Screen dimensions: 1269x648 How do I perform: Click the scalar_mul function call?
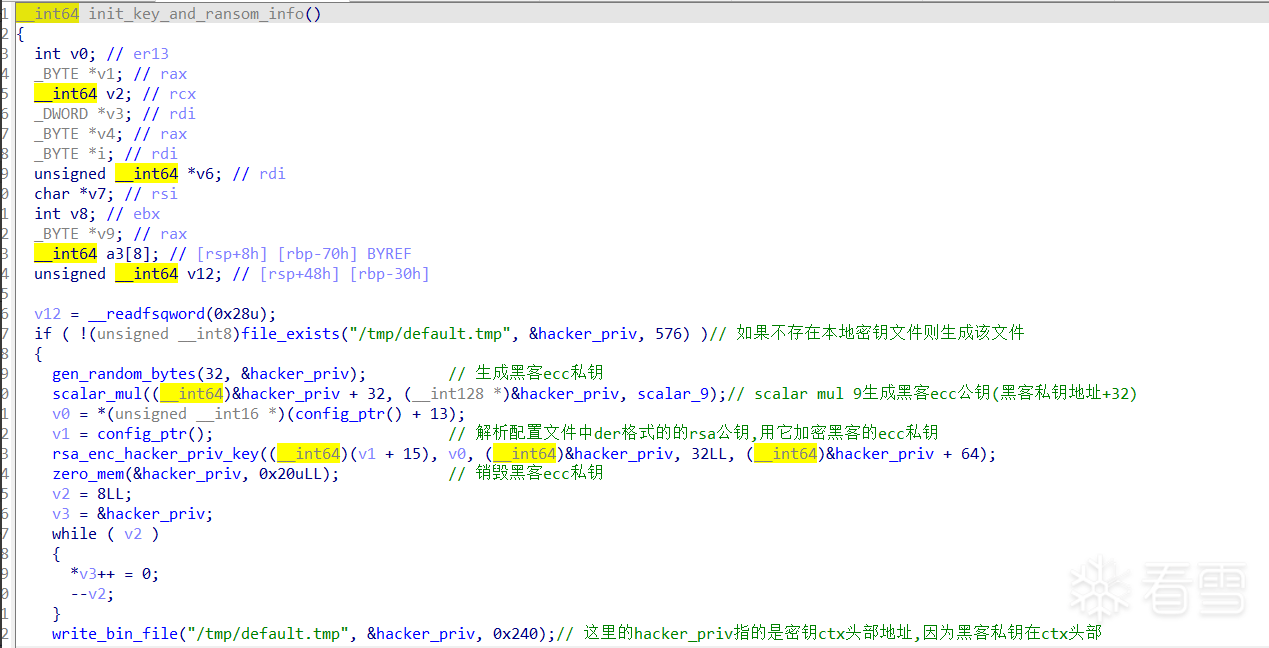97,394
